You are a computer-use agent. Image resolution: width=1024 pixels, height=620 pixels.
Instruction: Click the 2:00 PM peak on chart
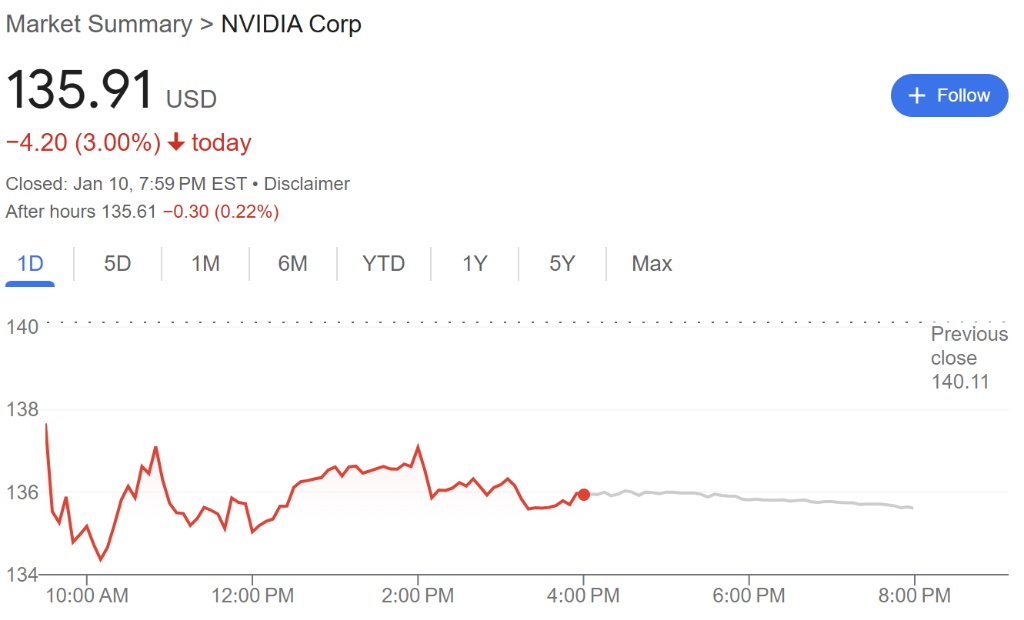(x=418, y=447)
